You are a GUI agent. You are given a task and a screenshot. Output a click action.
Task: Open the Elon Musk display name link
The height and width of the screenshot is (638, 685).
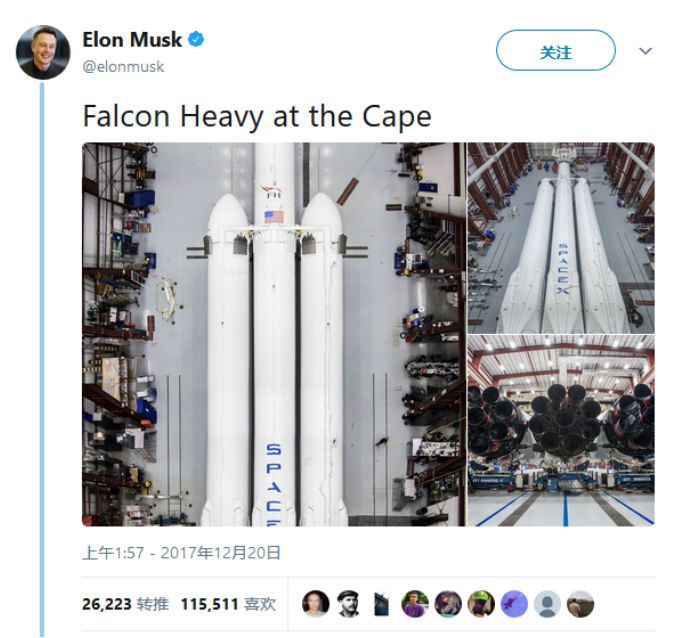[x=131, y=40]
